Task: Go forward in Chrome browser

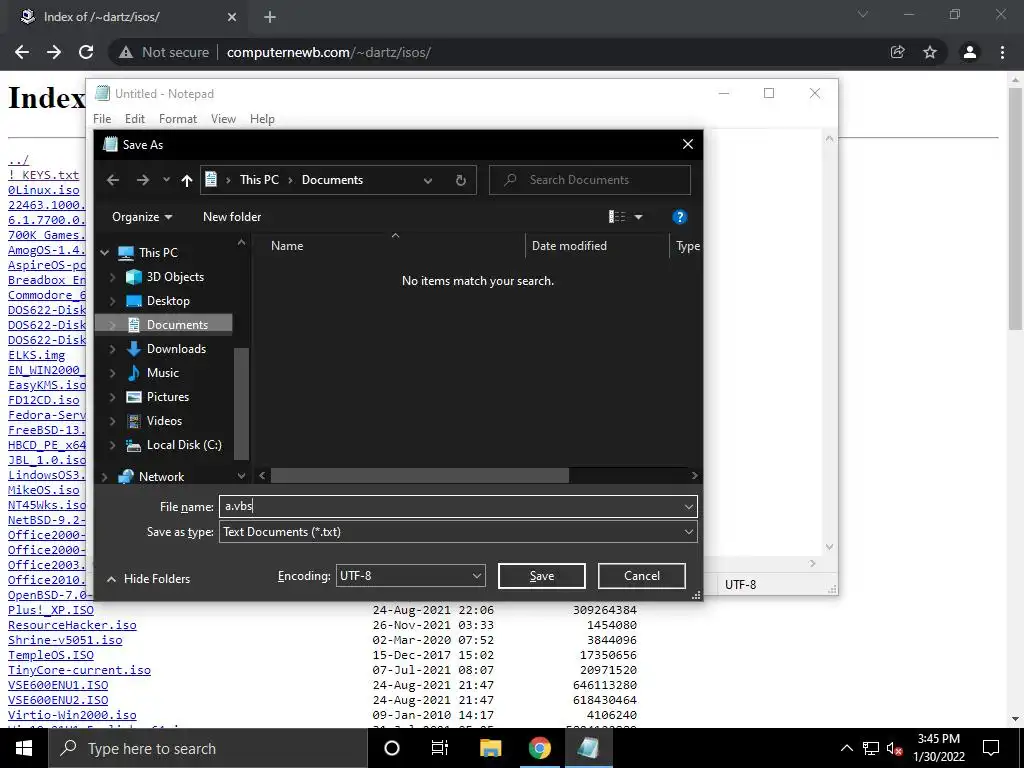Action: tap(54, 52)
